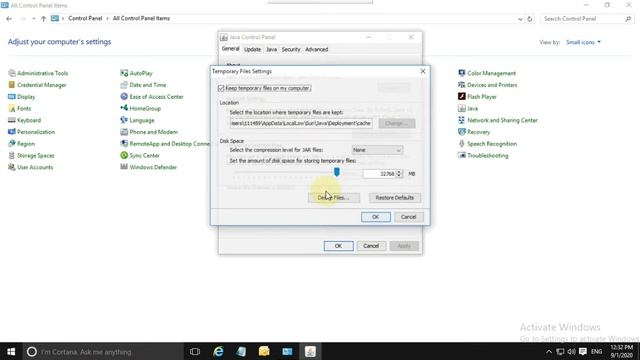This screenshot has width=640, height=360.
Task: Switch to Update tab in Java Control Panel
Action: click(x=252, y=49)
